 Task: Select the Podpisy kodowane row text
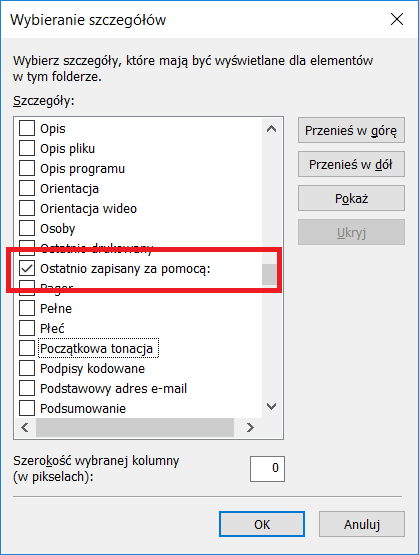coord(92,368)
